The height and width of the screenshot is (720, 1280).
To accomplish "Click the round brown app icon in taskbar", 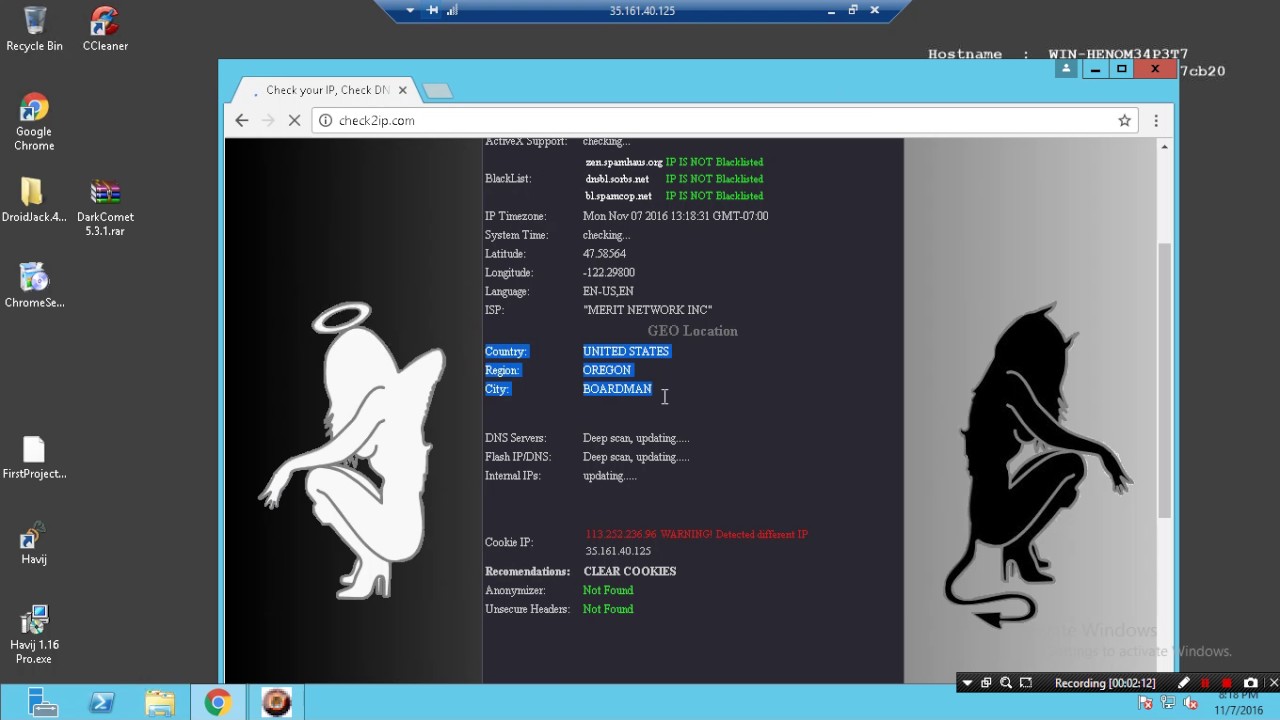I will point(276,702).
